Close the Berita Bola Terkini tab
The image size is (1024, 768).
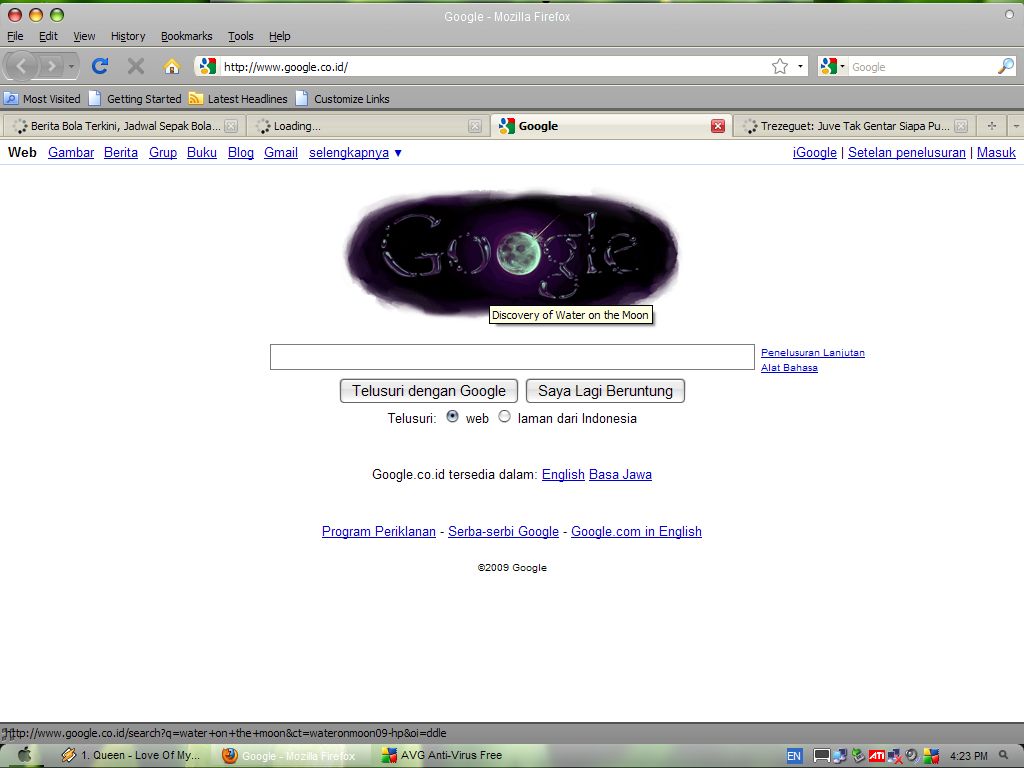[231, 126]
